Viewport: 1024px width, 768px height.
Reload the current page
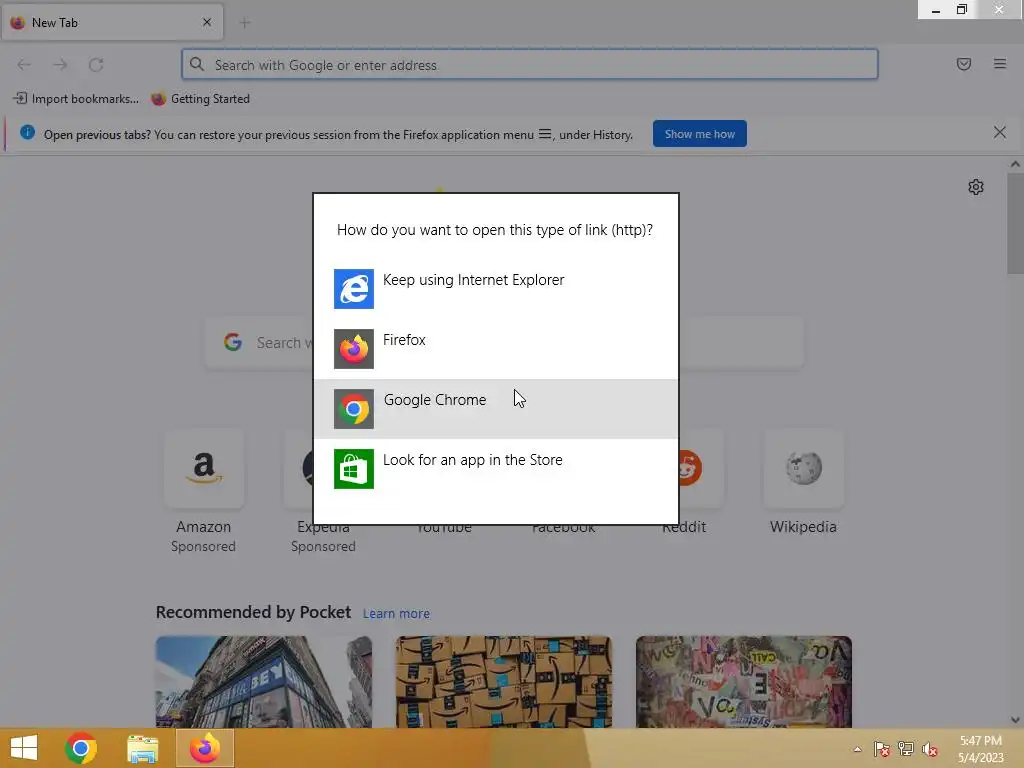96,65
